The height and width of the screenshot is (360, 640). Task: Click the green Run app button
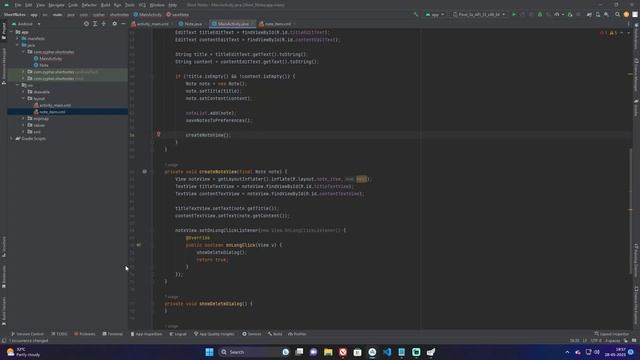(514, 14)
